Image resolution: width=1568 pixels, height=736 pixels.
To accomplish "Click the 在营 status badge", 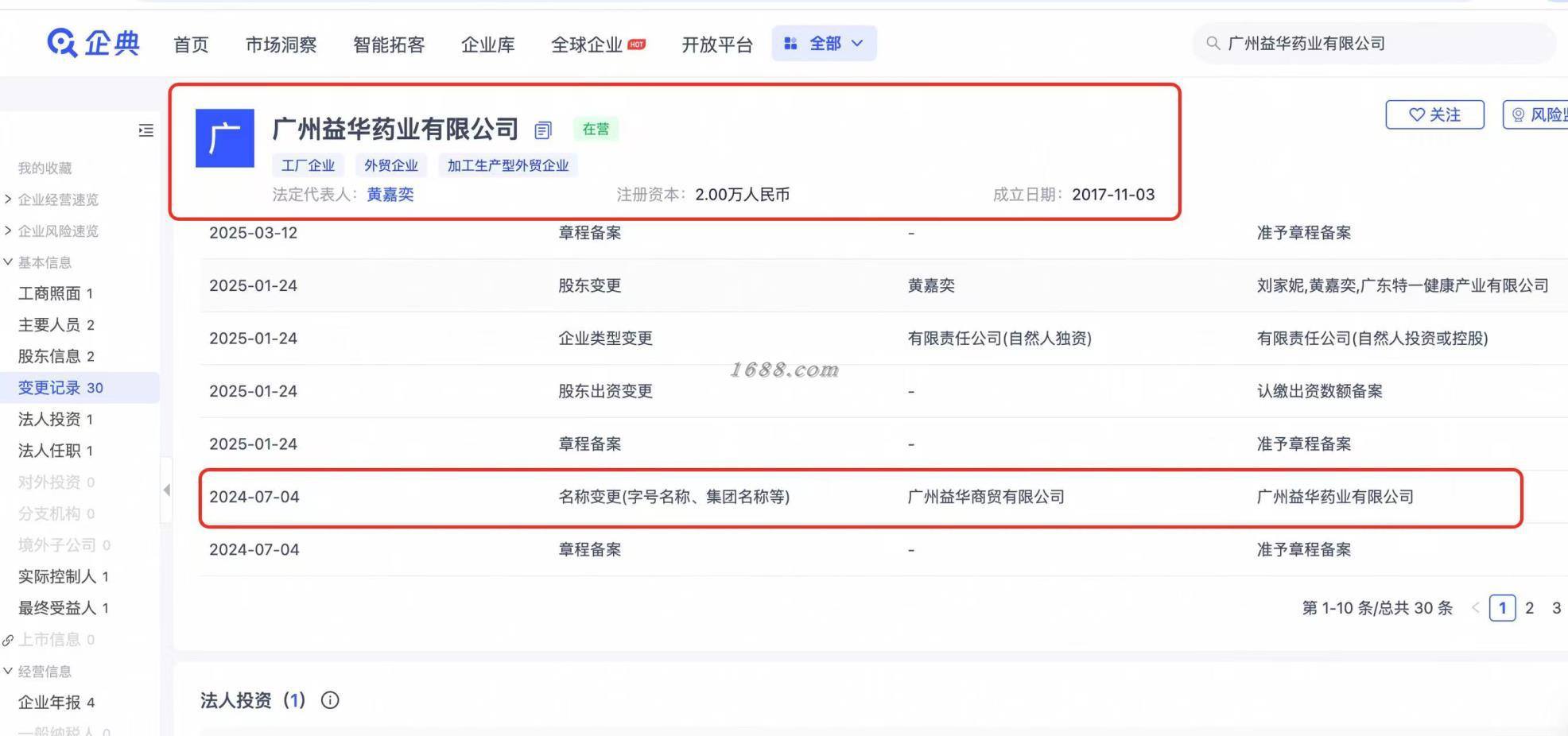I will [x=596, y=129].
